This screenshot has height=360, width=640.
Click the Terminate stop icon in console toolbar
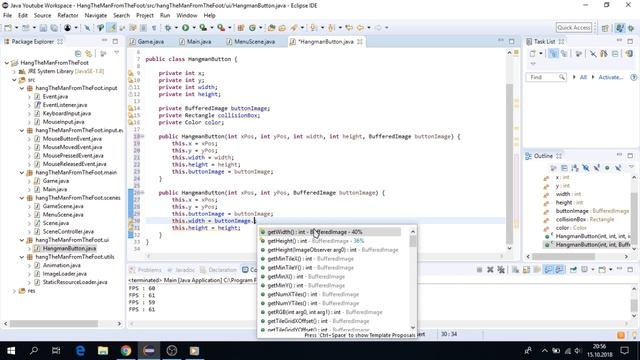tap(480, 270)
